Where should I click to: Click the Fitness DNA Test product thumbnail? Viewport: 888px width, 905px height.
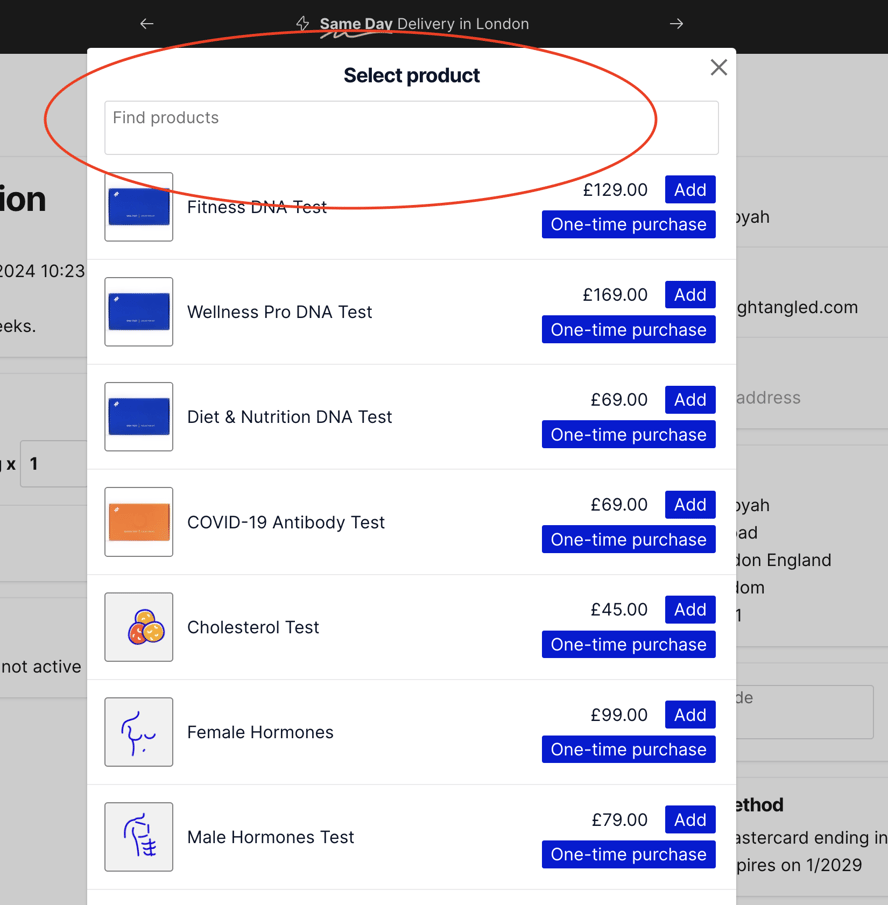point(138,207)
